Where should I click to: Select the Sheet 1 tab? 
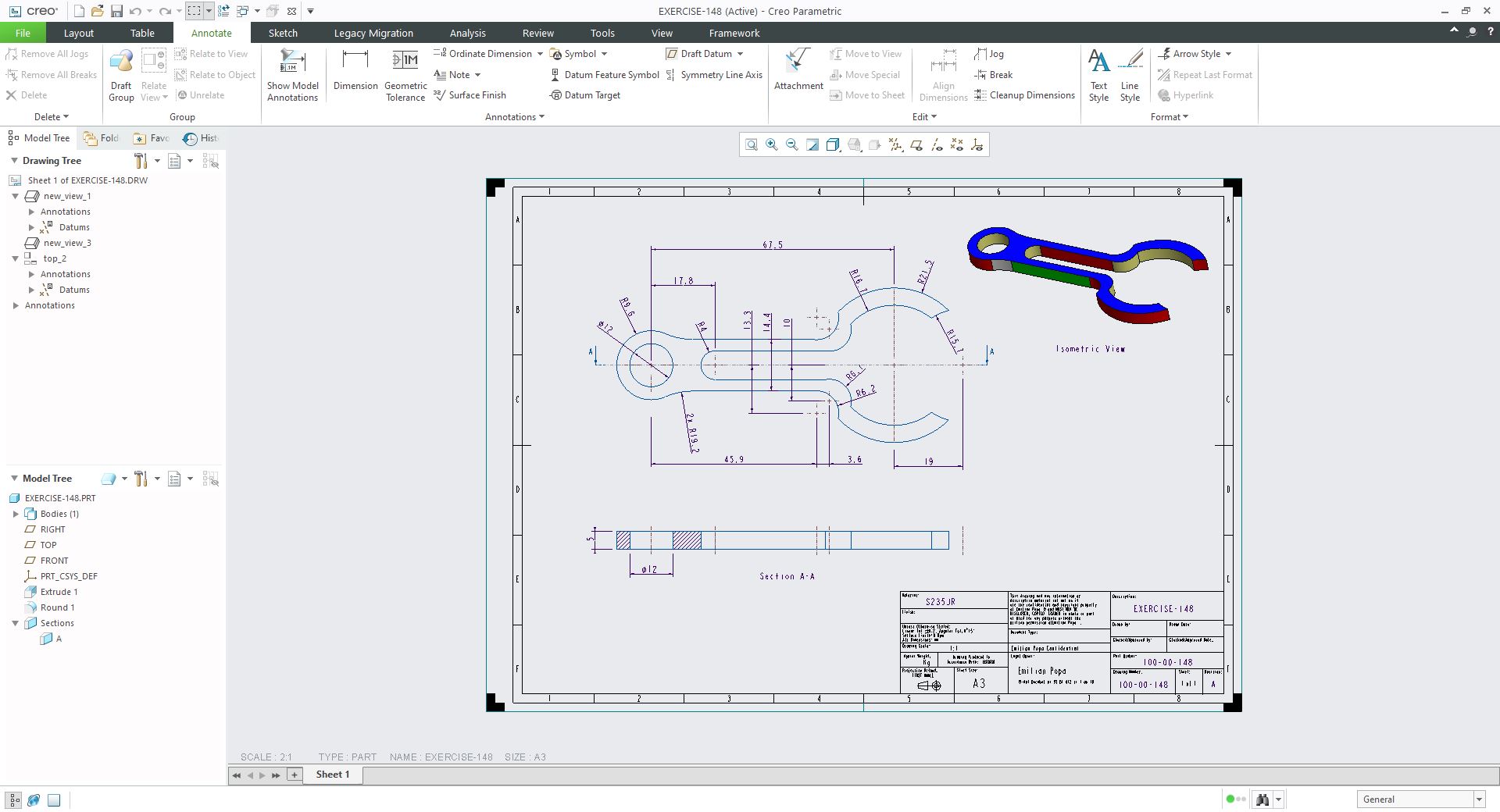[332, 775]
